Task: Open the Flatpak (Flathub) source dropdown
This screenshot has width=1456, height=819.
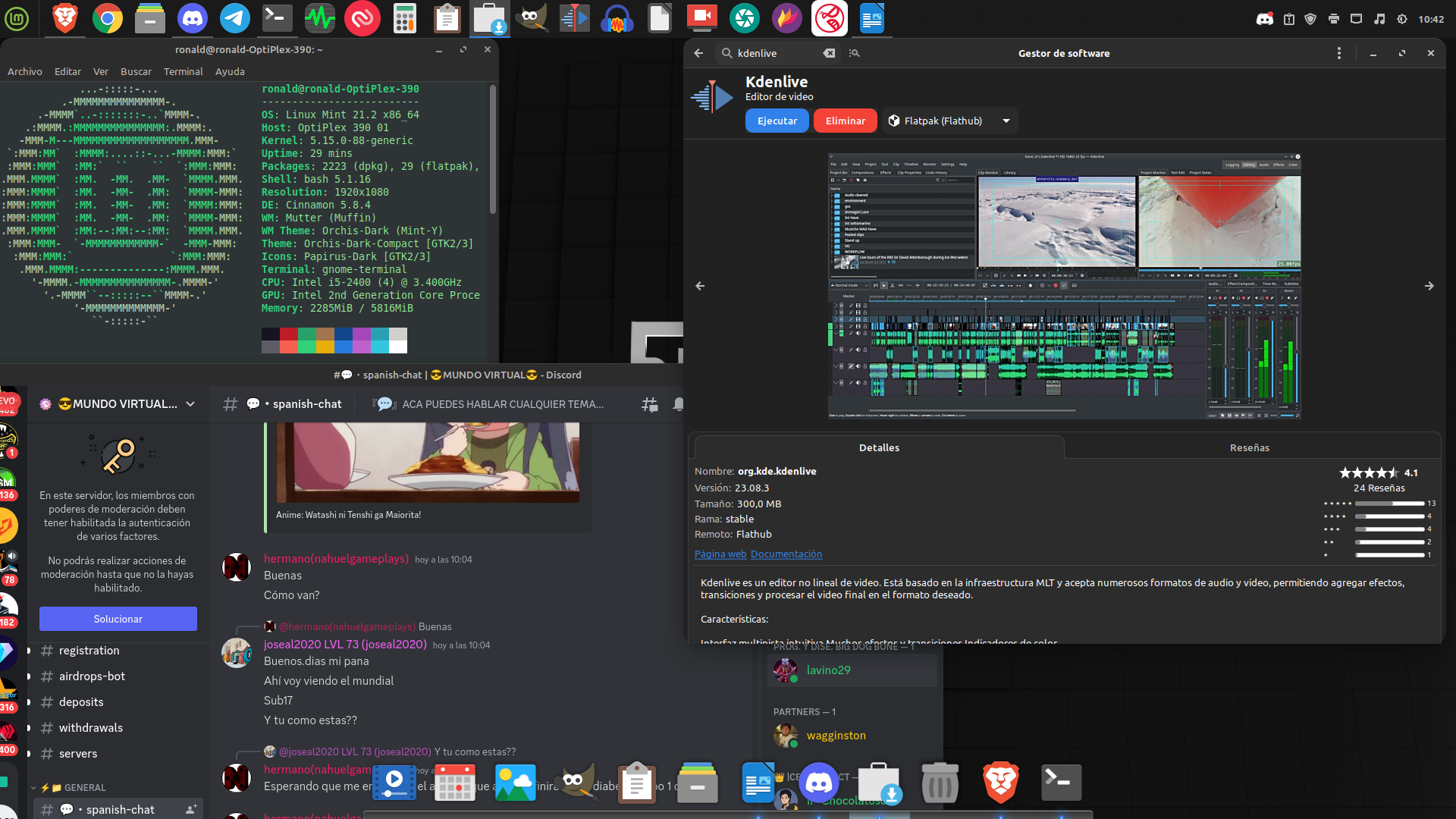Action: click(x=949, y=121)
